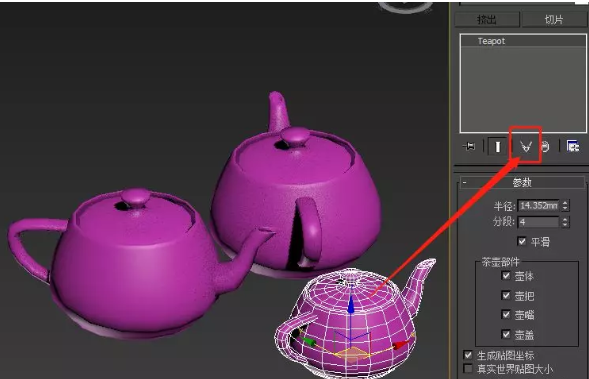Click the red X-axis gizmo arrow
The height and width of the screenshot is (379, 589).
click(402, 344)
